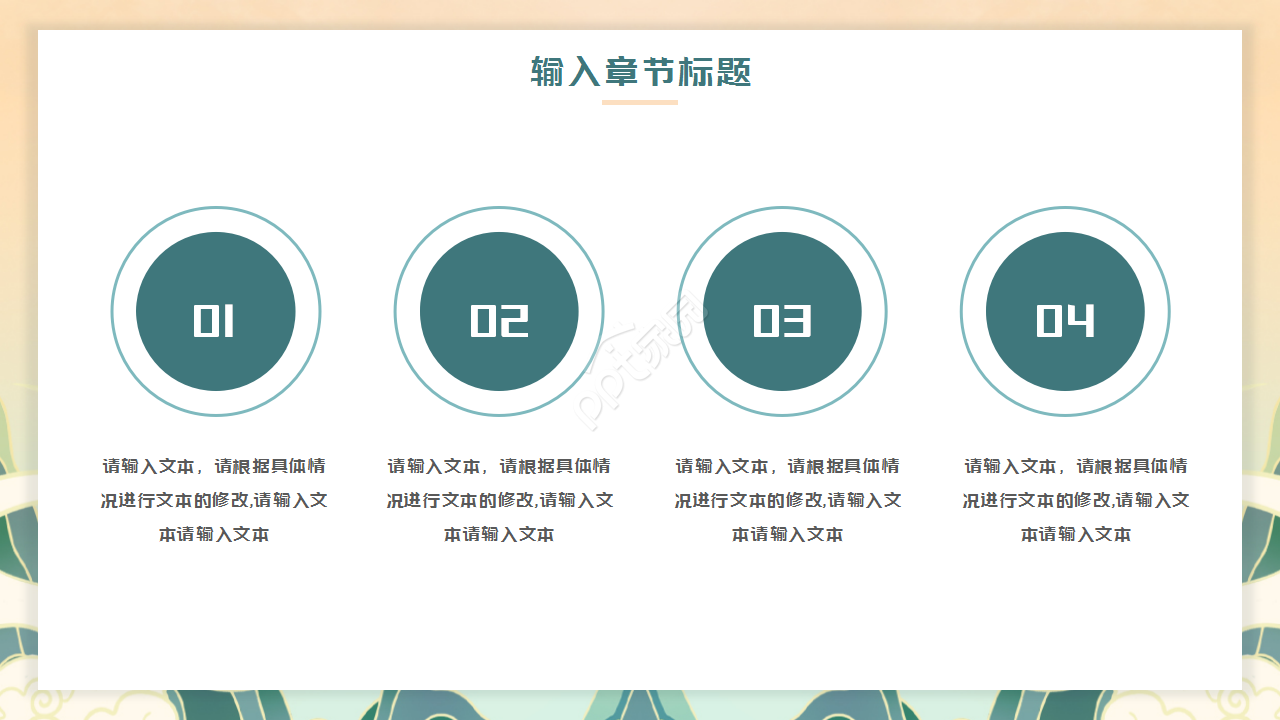Viewport: 1280px width, 720px height.
Task: Select the number 01 in the first circle
Action: (214, 321)
